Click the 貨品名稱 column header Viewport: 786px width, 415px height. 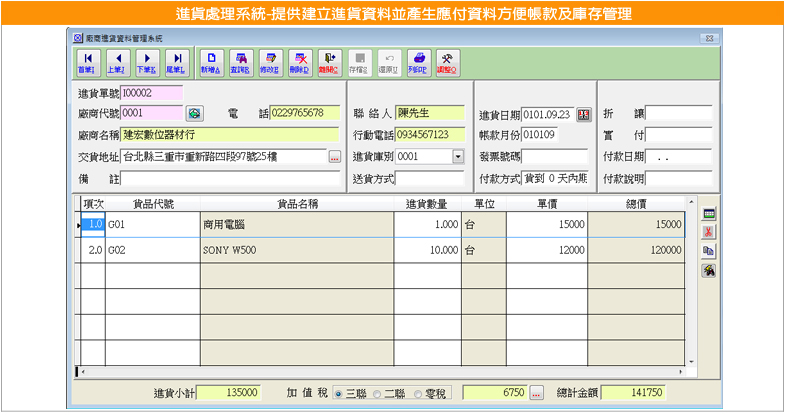click(x=297, y=204)
